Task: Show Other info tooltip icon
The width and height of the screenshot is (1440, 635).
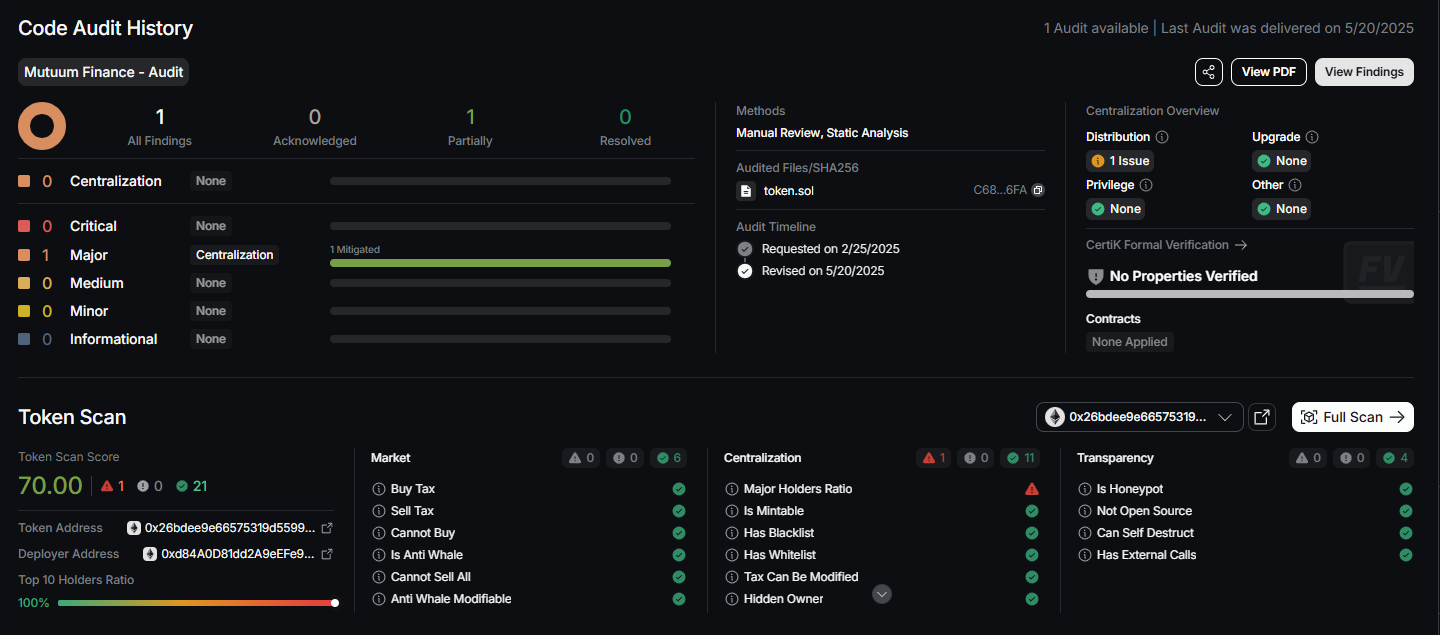Action: [1295, 185]
